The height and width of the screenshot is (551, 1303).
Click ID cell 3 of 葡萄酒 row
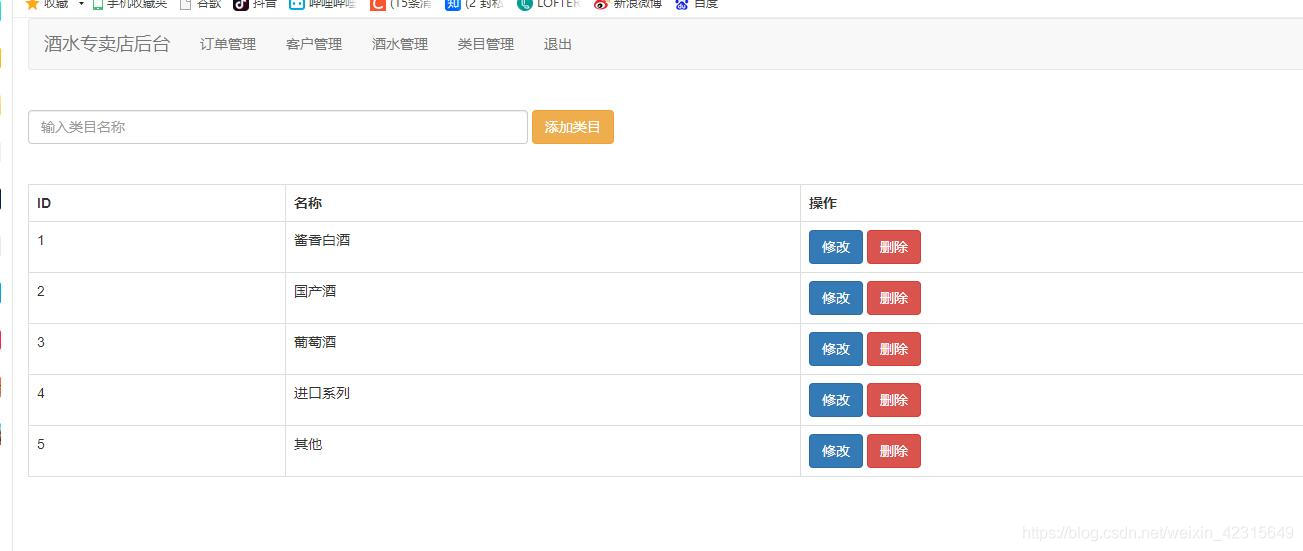tap(157, 349)
